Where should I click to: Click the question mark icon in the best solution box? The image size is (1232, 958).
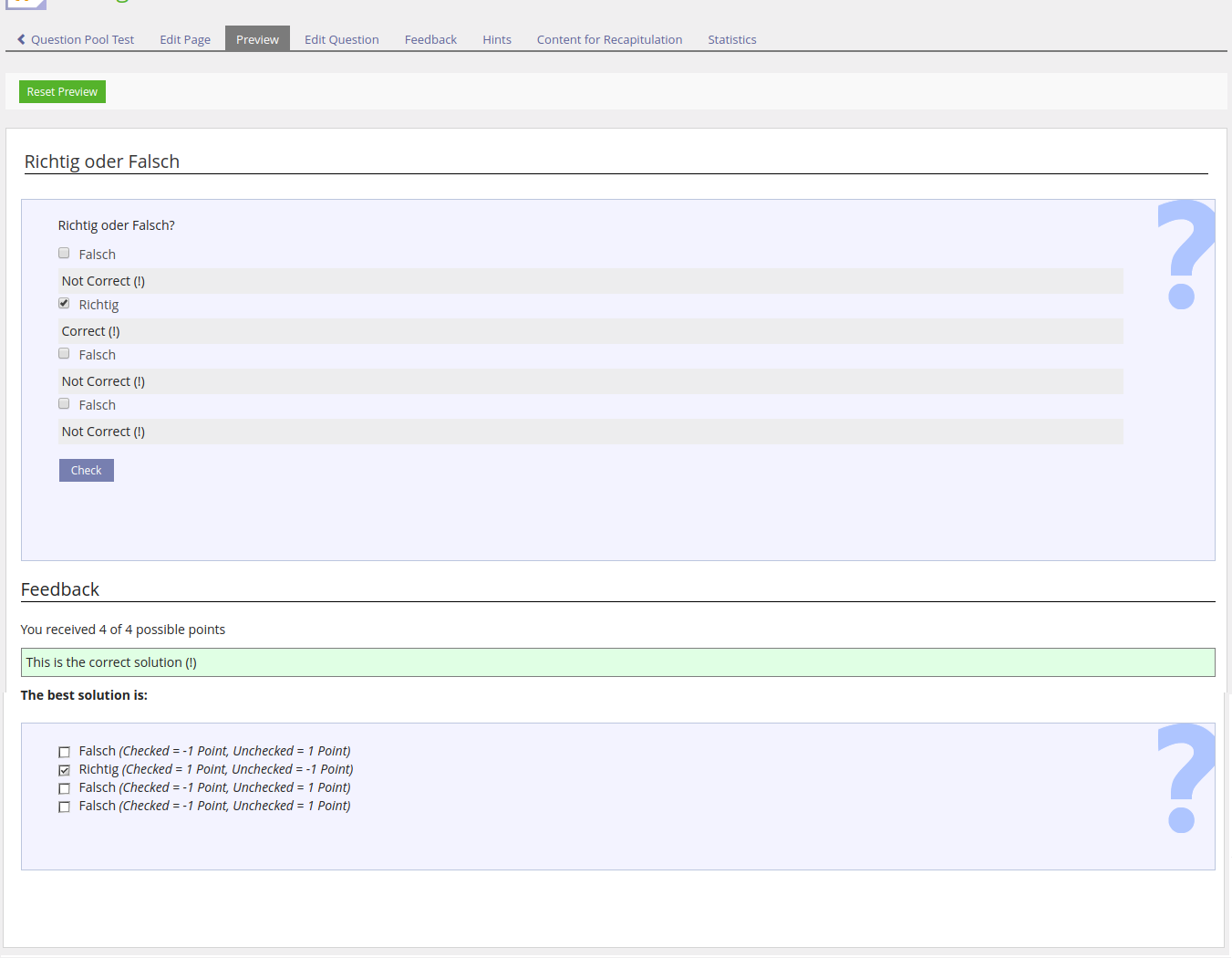[x=1184, y=778]
